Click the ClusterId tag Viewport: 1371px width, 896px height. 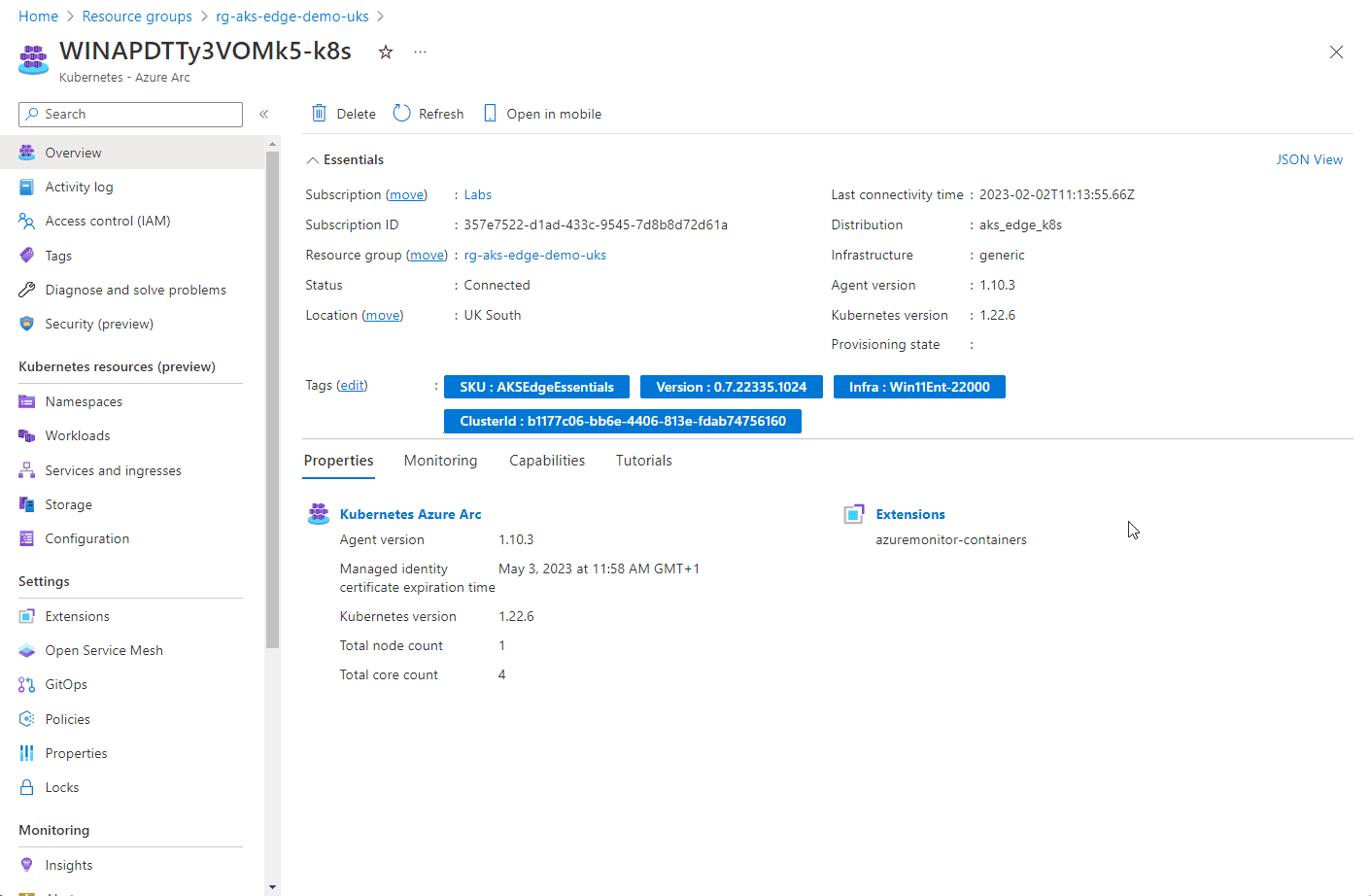click(x=623, y=421)
